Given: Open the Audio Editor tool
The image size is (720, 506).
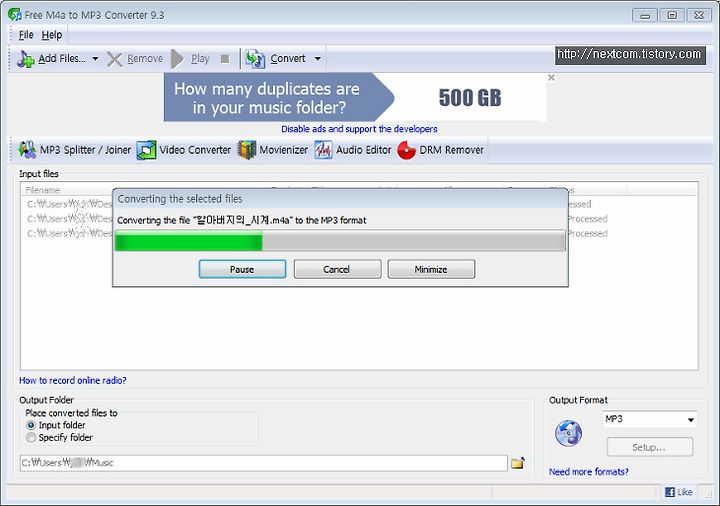Looking at the screenshot, I should click(x=353, y=150).
